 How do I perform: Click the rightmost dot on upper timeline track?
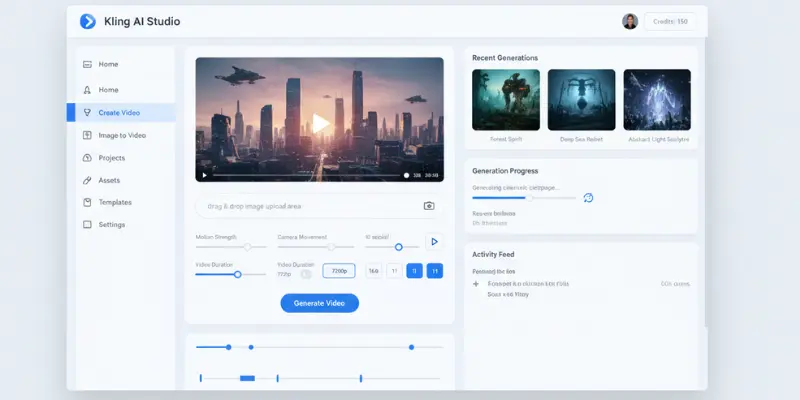tap(411, 347)
